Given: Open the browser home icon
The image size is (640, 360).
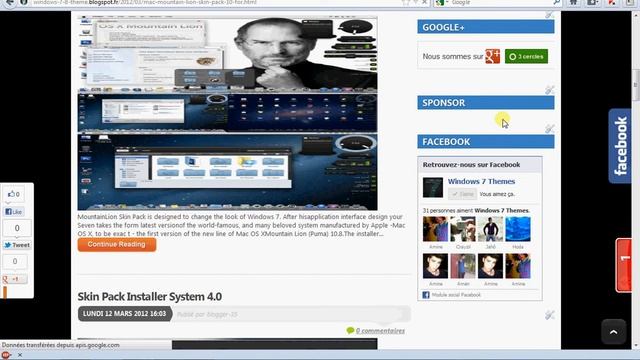Looking at the screenshot, I should click(x=573, y=2).
